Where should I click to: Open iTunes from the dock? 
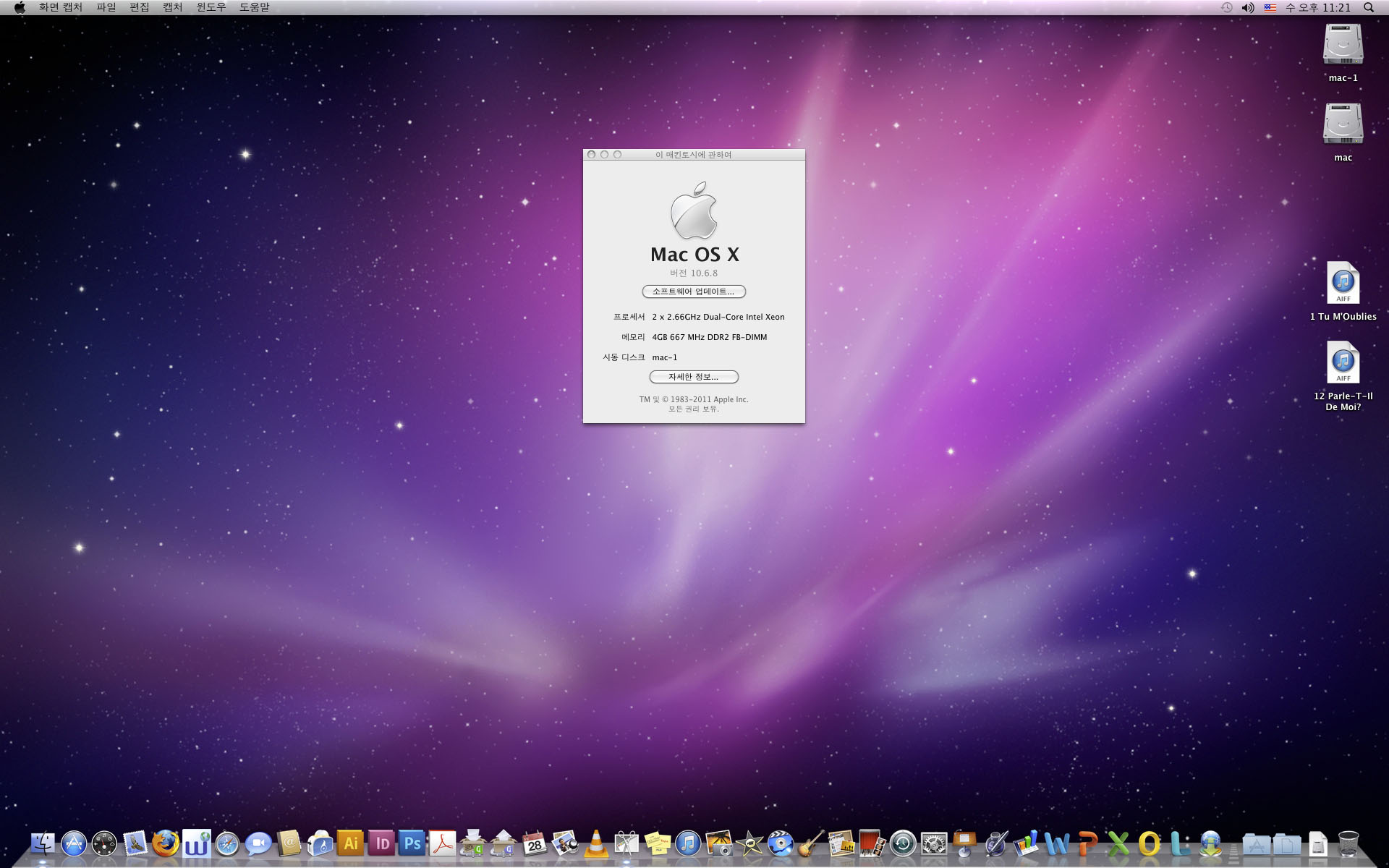tap(688, 843)
